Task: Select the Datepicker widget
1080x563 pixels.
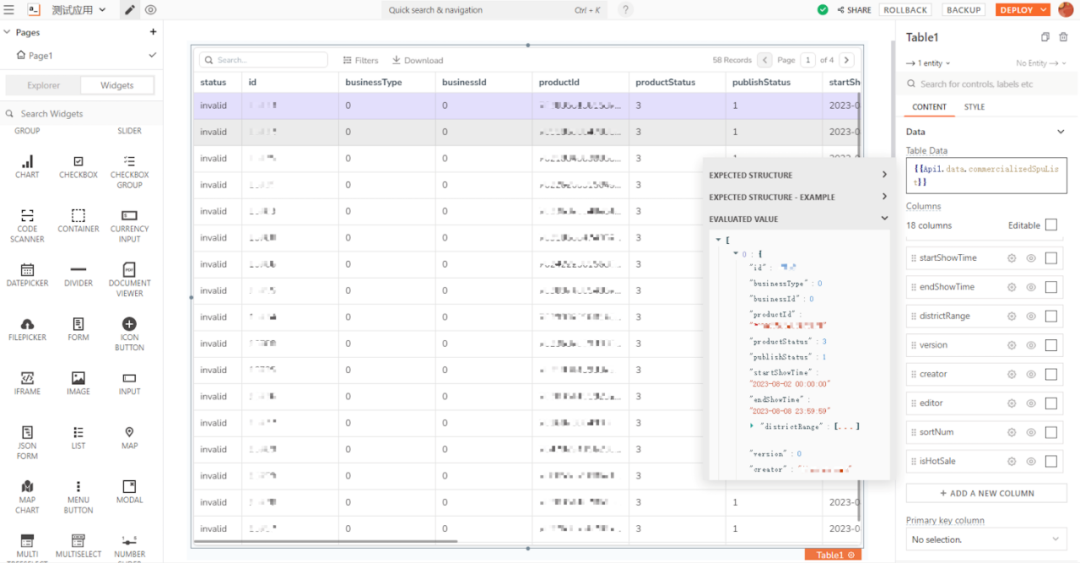Action: [27, 275]
